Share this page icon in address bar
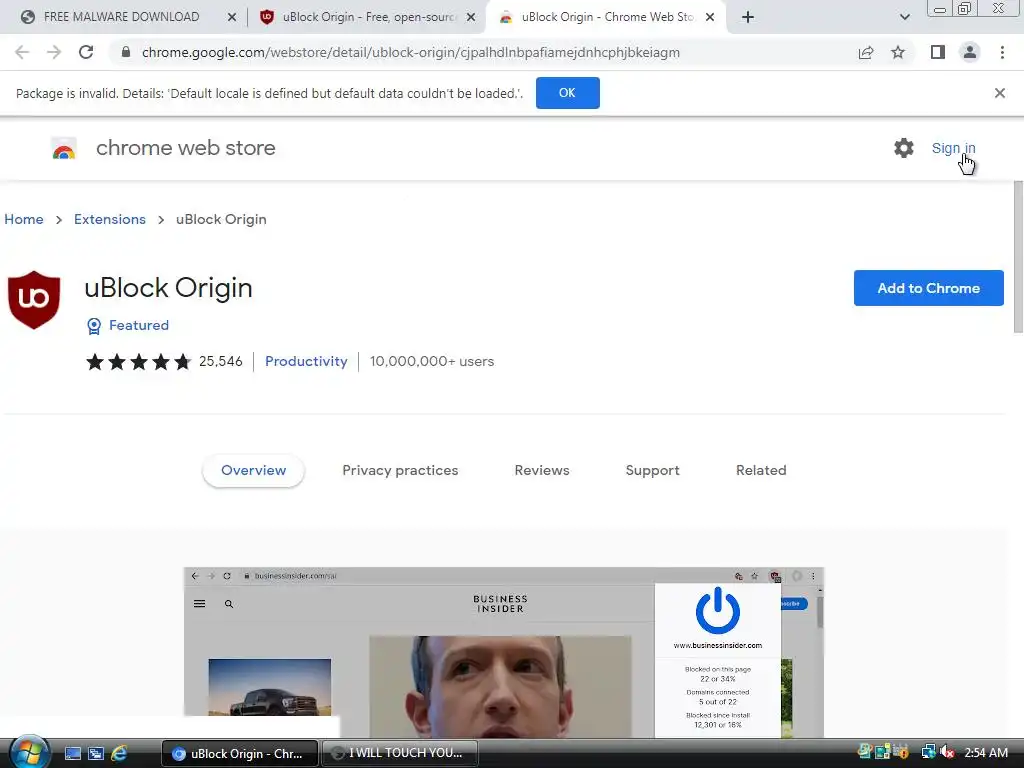Image resolution: width=1024 pixels, height=768 pixels. (x=866, y=52)
